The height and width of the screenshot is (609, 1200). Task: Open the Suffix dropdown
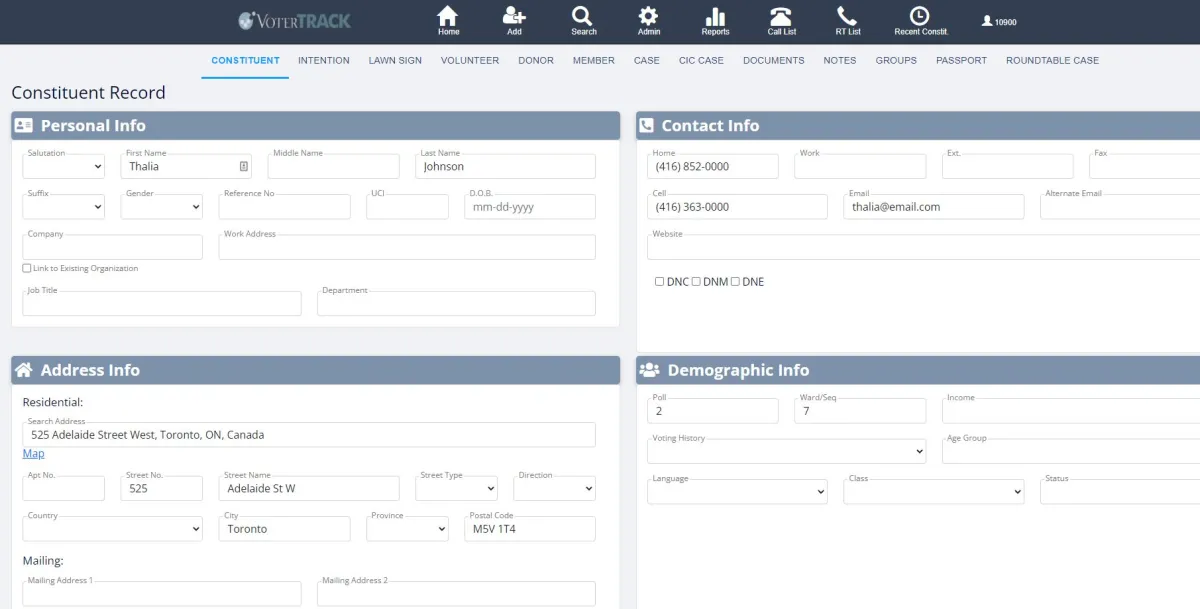[64, 207]
